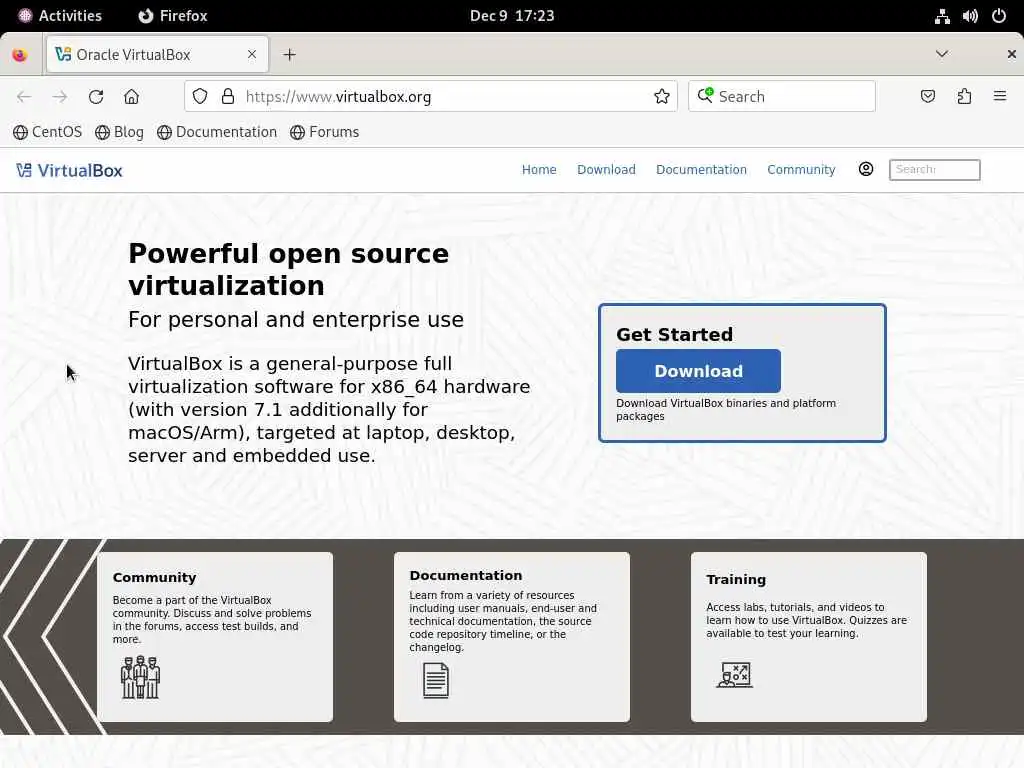Open the Firefox app menu in top bar
Screen dimensions: 1024x768
tap(173, 16)
